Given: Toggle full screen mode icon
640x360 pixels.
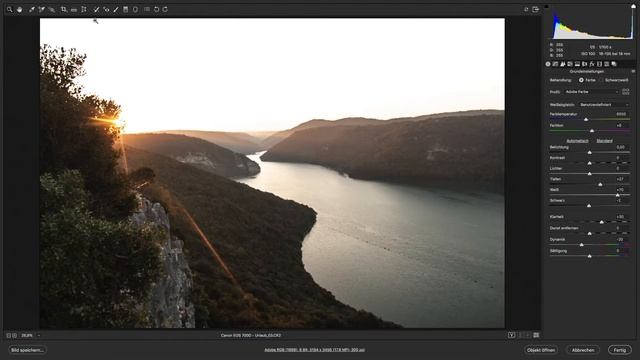Looking at the screenshot, I should click(536, 9).
